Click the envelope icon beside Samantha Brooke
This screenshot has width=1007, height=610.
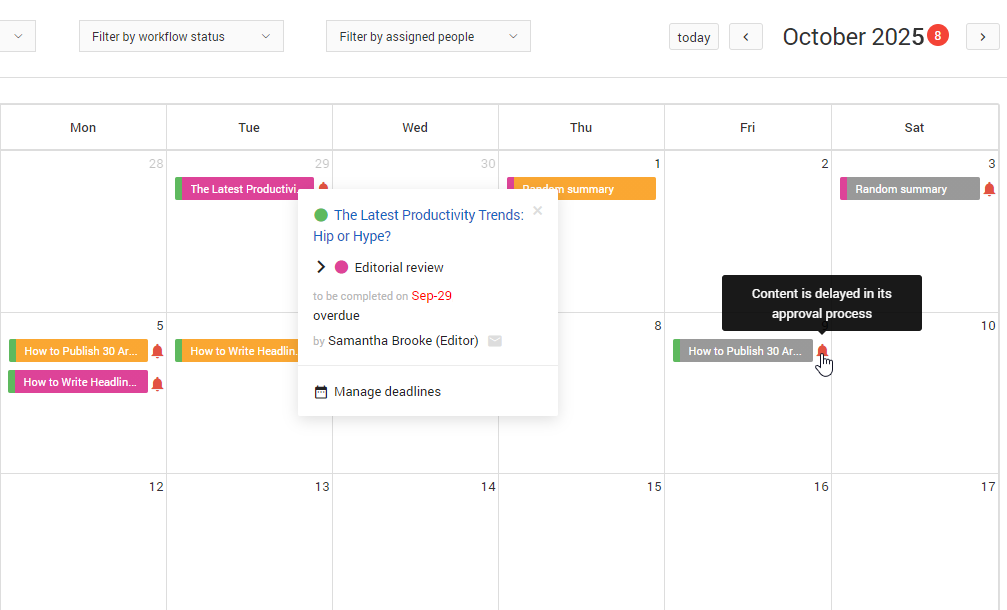(495, 341)
